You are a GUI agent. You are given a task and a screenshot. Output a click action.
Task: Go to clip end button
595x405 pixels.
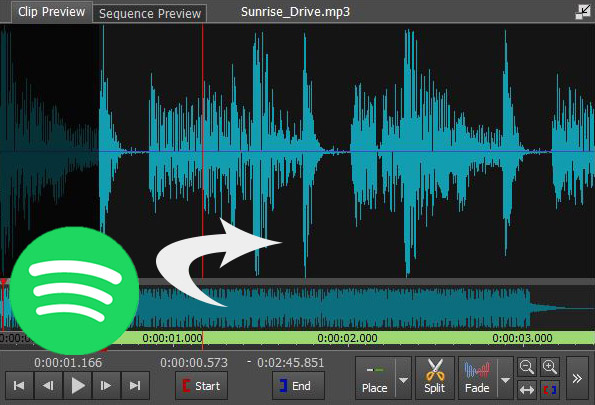click(x=135, y=386)
